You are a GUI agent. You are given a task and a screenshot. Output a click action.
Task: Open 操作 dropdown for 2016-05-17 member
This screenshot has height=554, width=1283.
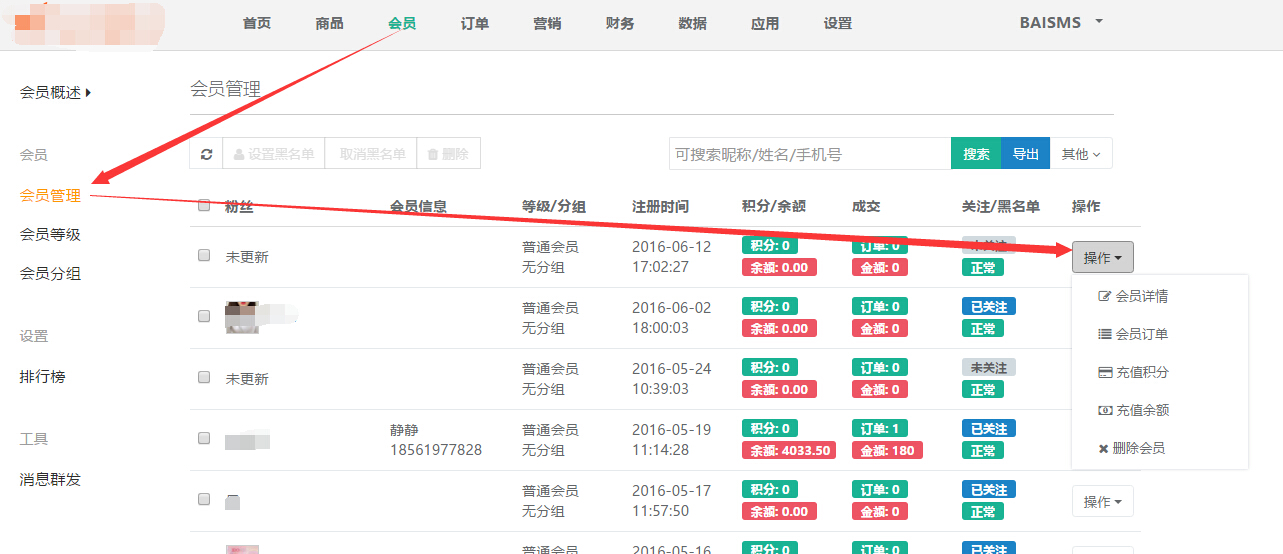[x=1102, y=502]
